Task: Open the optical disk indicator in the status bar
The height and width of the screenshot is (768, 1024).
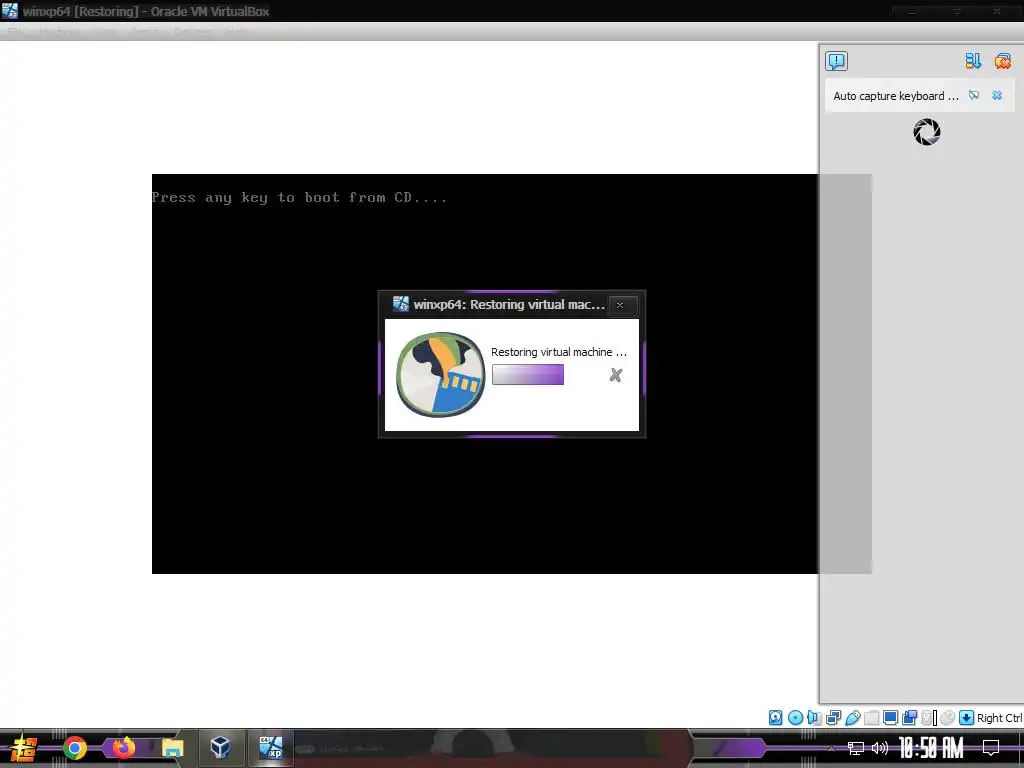Action: coord(795,718)
